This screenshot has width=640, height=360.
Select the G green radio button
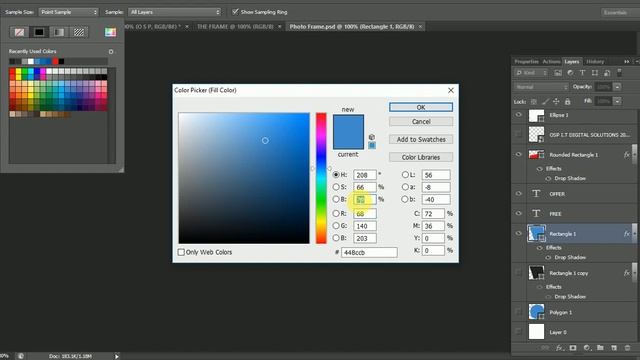336,226
